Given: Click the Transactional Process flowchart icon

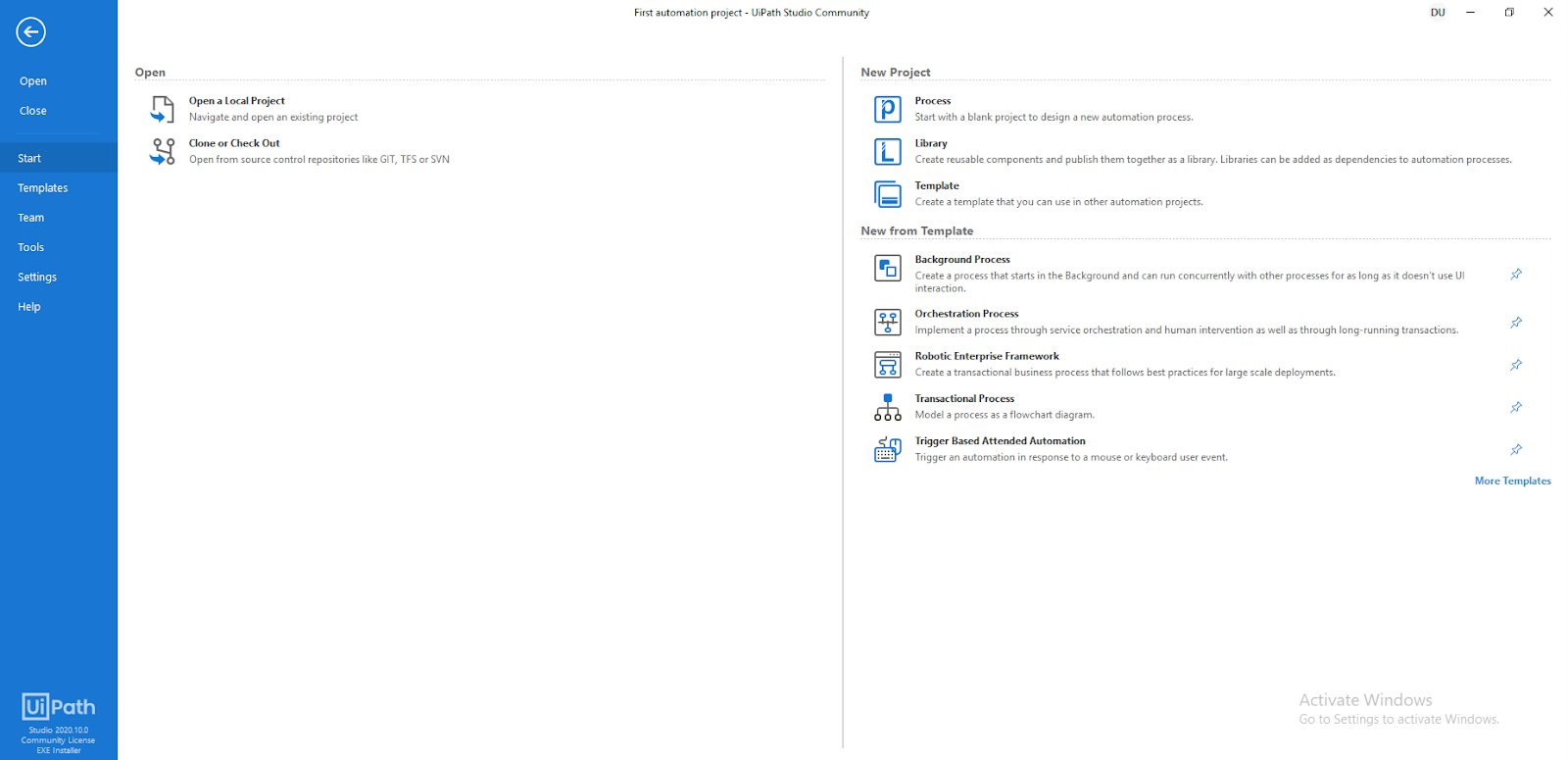Looking at the screenshot, I should pyautogui.click(x=888, y=407).
